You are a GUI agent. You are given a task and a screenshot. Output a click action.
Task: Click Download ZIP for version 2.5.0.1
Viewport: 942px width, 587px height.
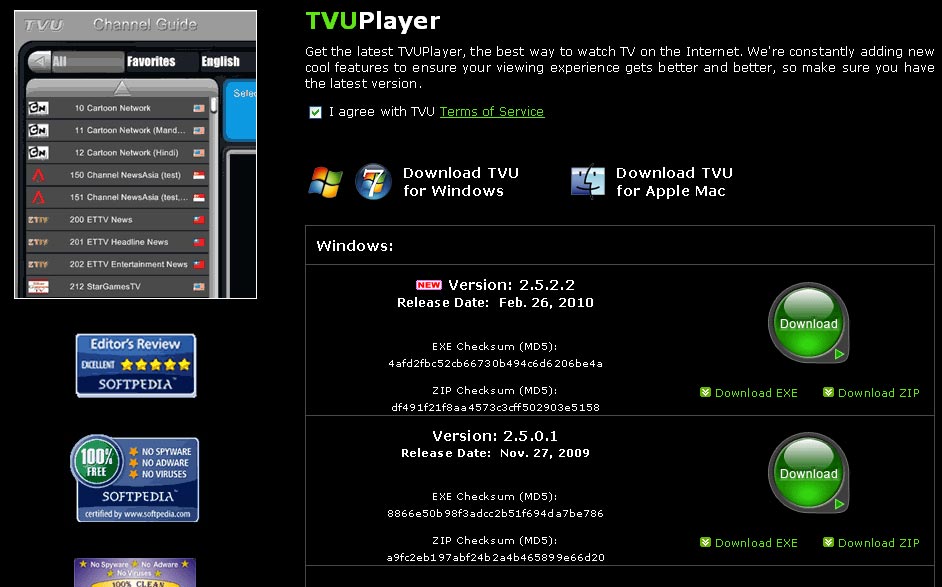click(x=878, y=543)
